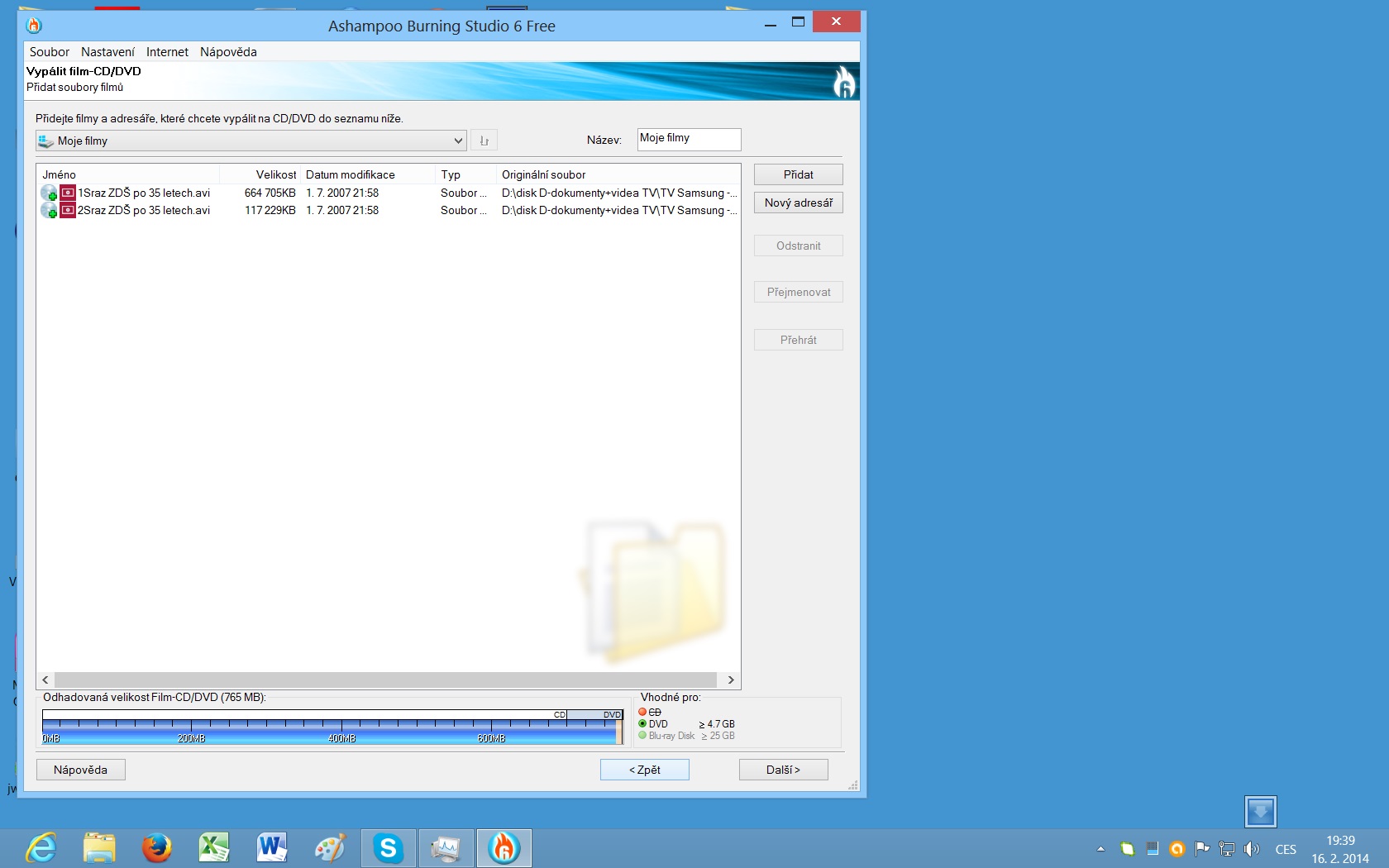The width and height of the screenshot is (1389, 868).
Task: Launch Firefox from the taskbar
Action: point(156,848)
